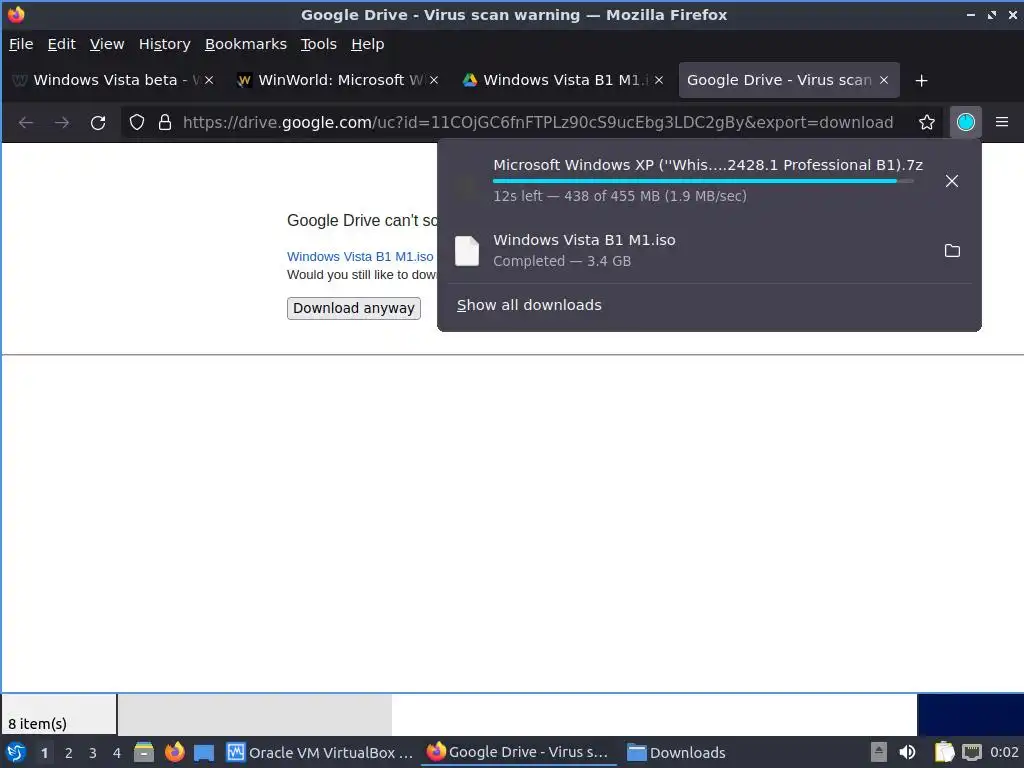Reload the current page

pos(98,122)
